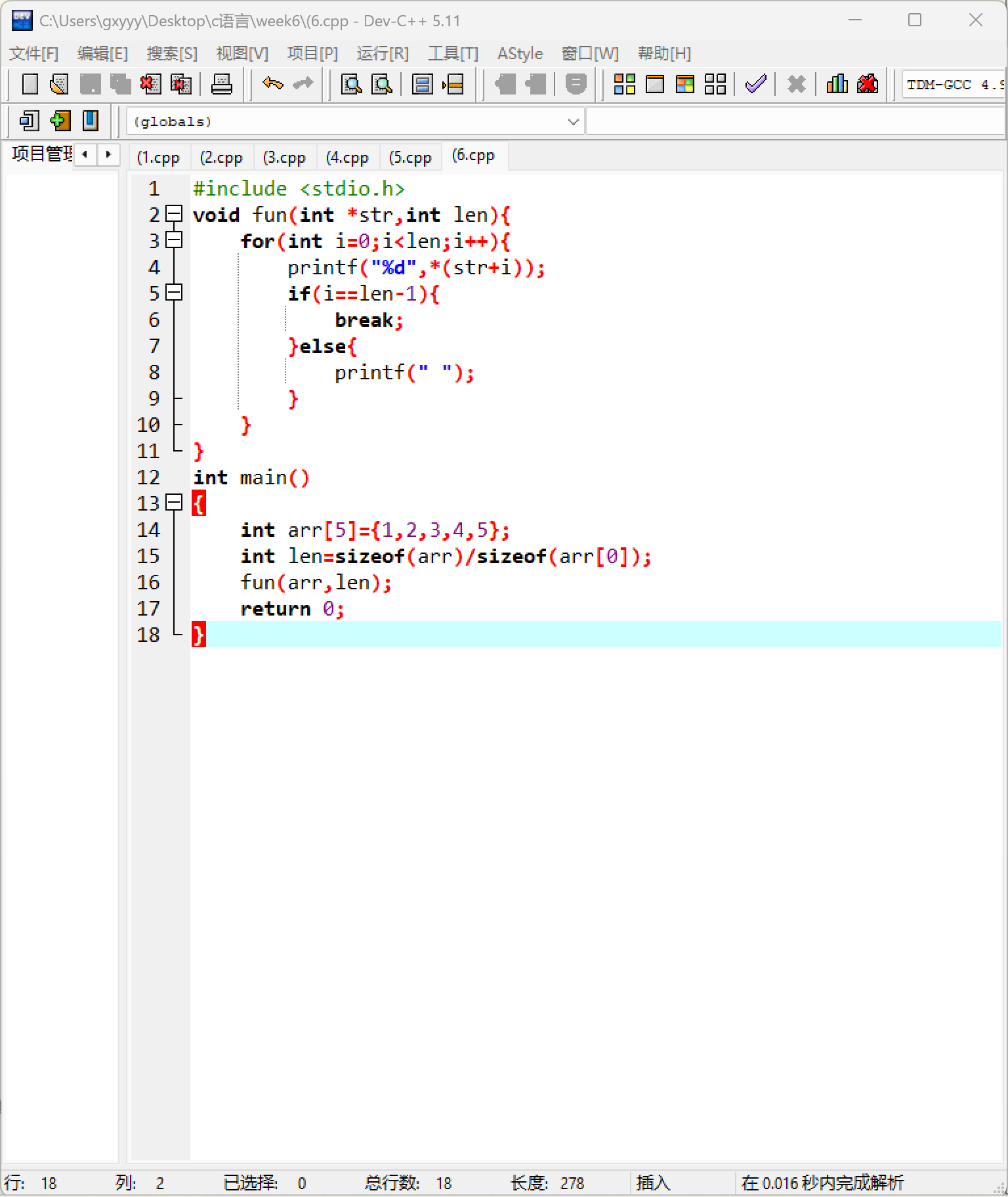
Task: Click the Profile analysis chart icon
Action: pos(837,84)
